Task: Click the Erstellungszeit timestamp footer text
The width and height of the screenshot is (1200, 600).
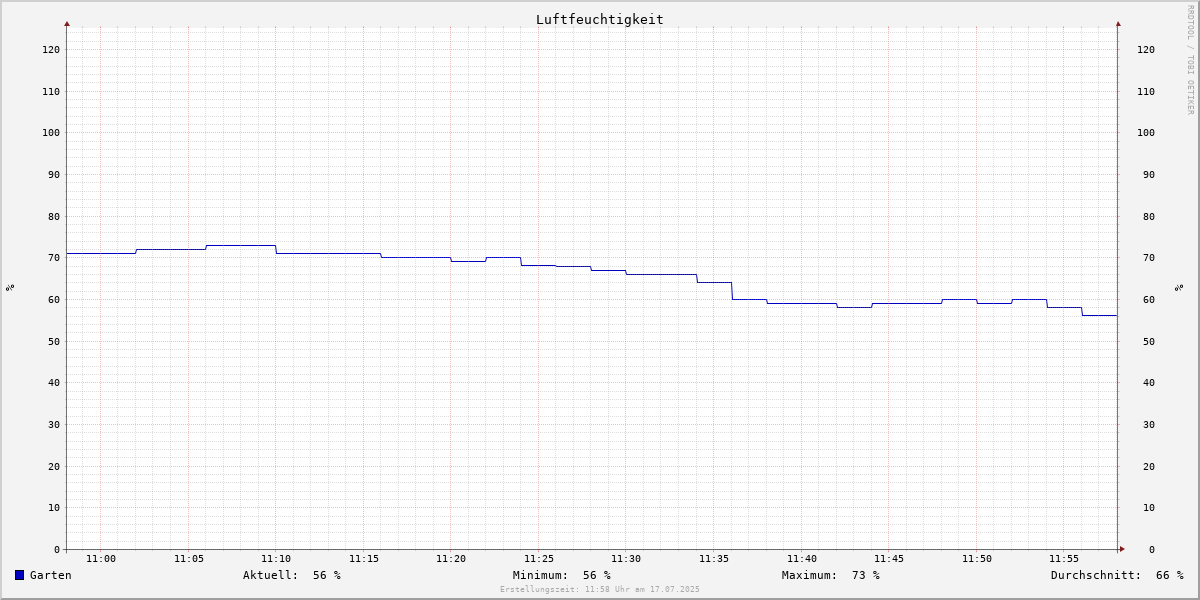Action: pyautogui.click(x=600, y=589)
